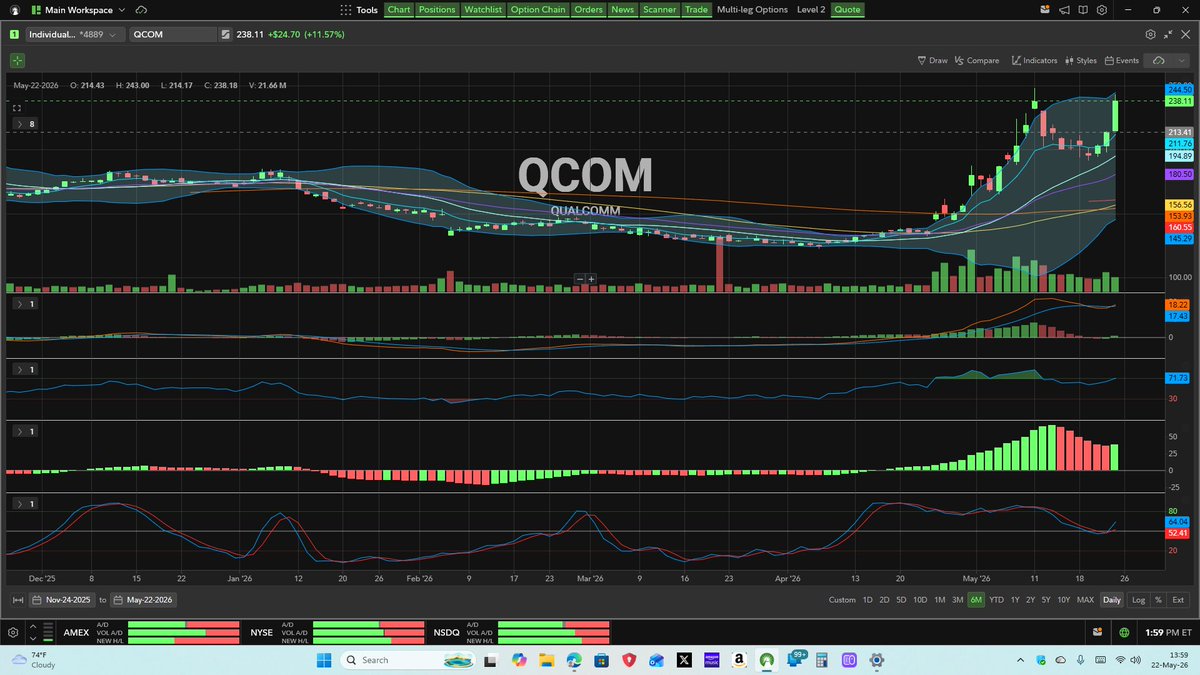
Task: Open the Individual account *4889 dropdown
Action: [75, 34]
